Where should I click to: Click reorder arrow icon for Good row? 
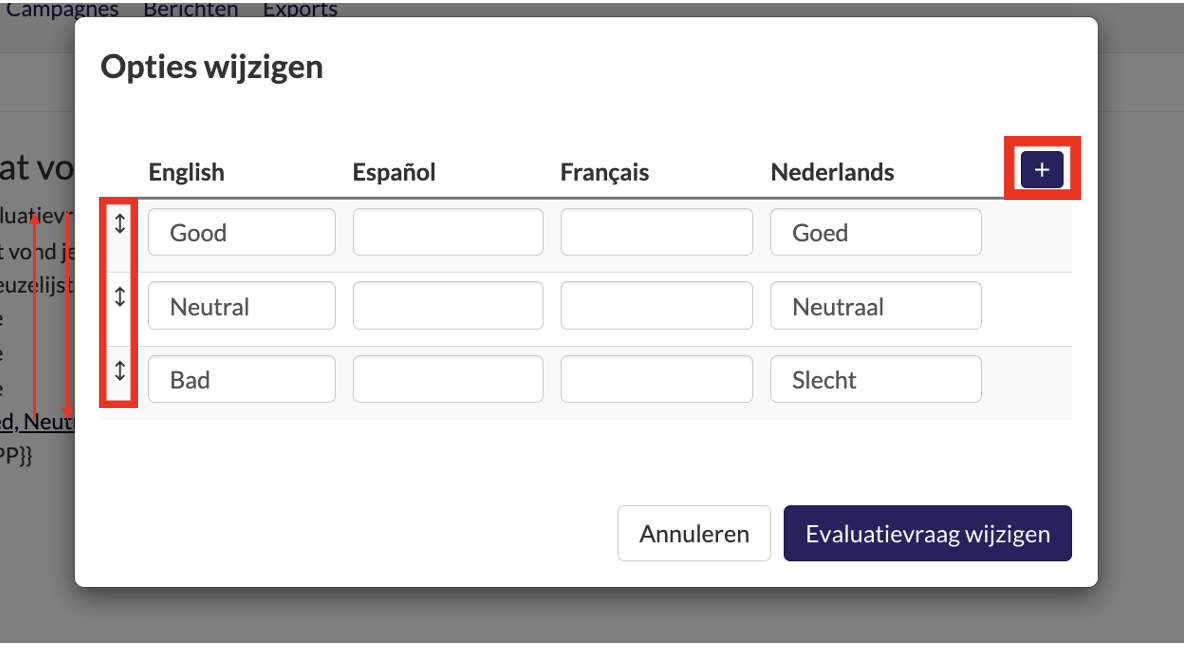pyautogui.click(x=119, y=223)
